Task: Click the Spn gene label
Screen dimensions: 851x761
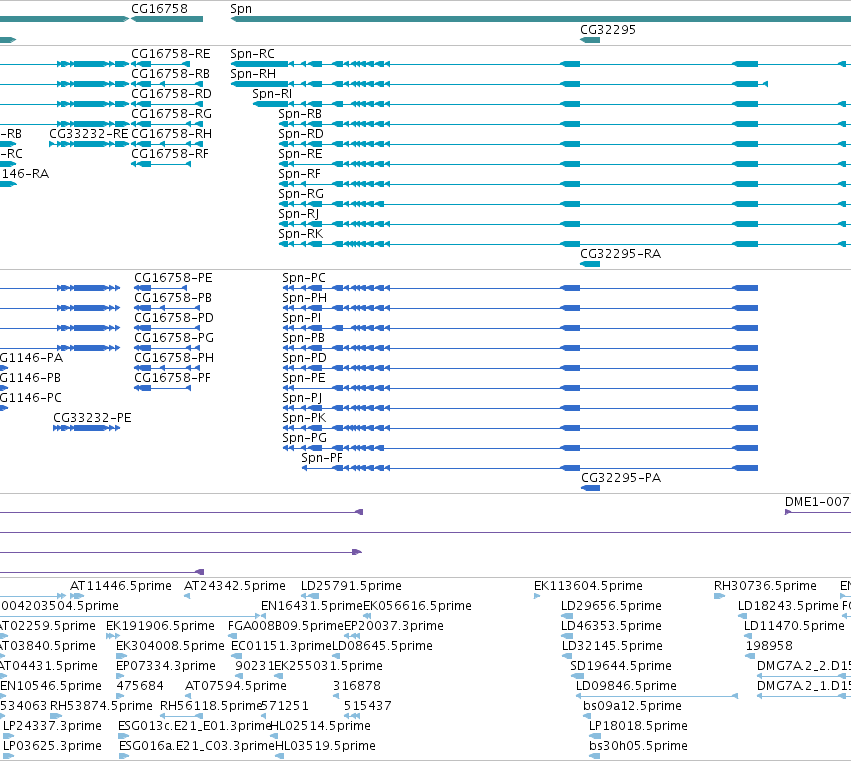Action: click(x=241, y=9)
